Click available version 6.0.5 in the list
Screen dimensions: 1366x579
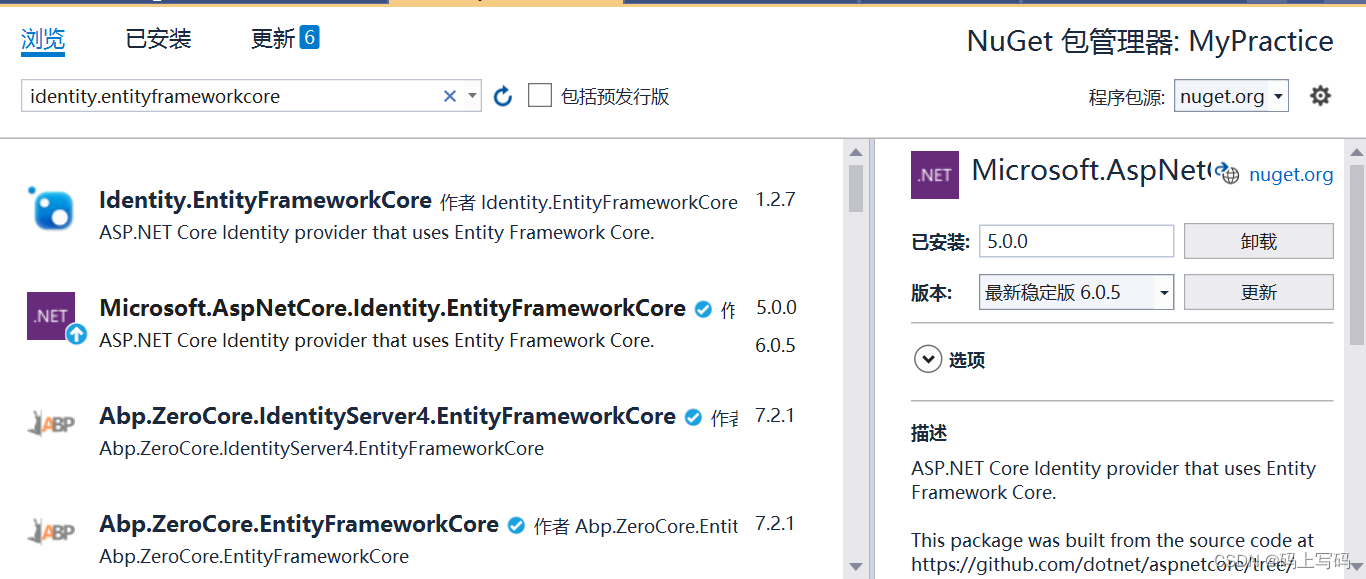[x=775, y=346]
